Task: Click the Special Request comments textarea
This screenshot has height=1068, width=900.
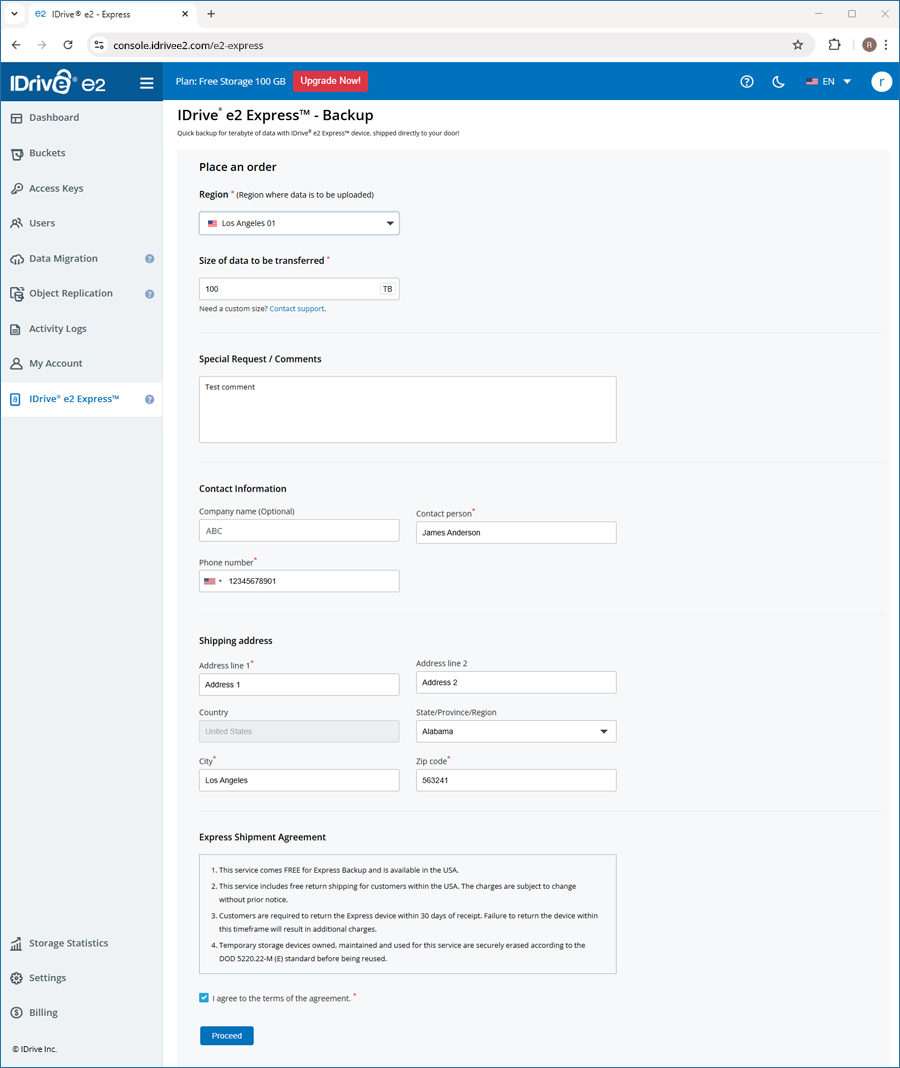Action: tap(407, 409)
